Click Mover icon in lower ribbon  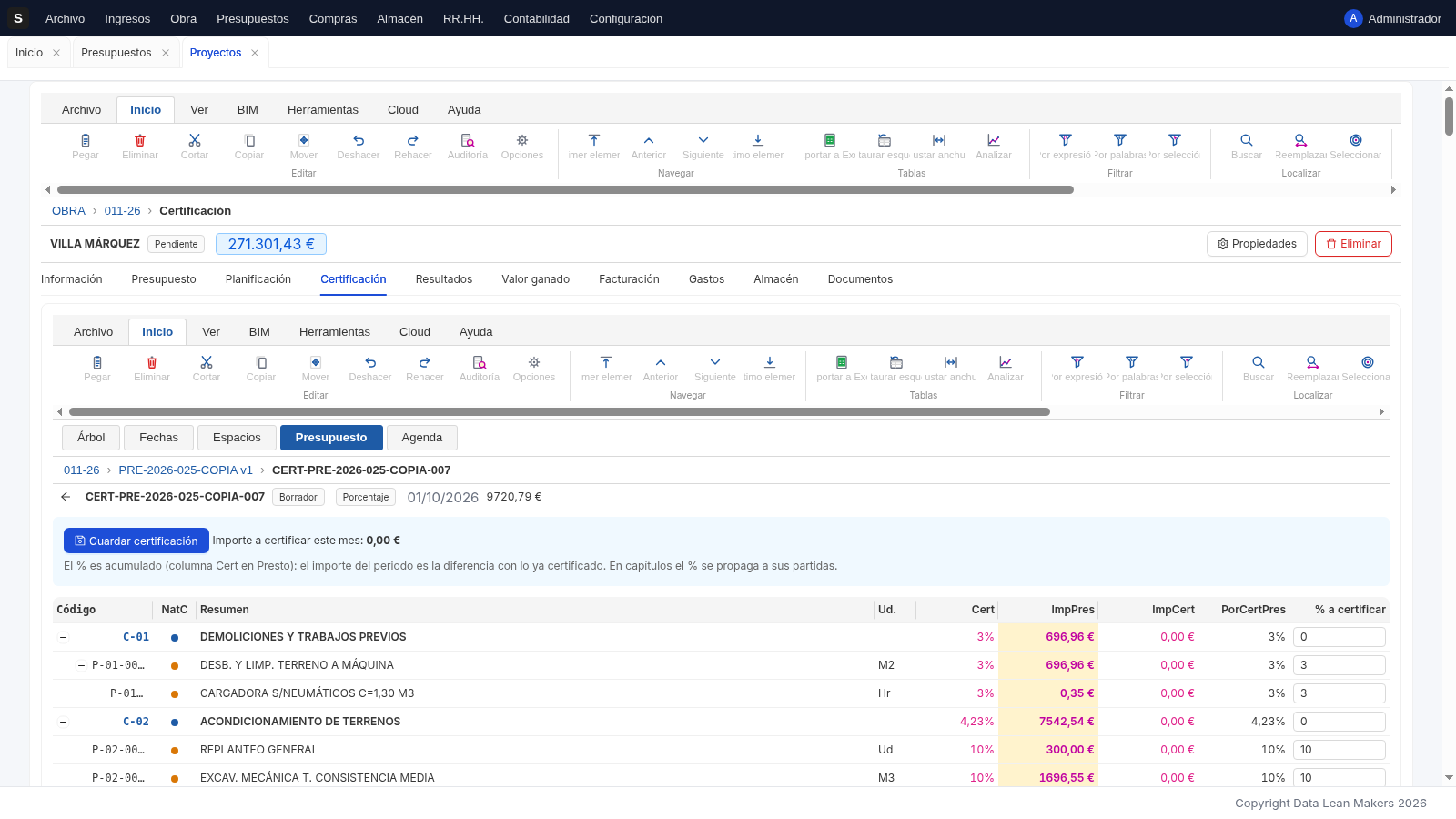316,362
